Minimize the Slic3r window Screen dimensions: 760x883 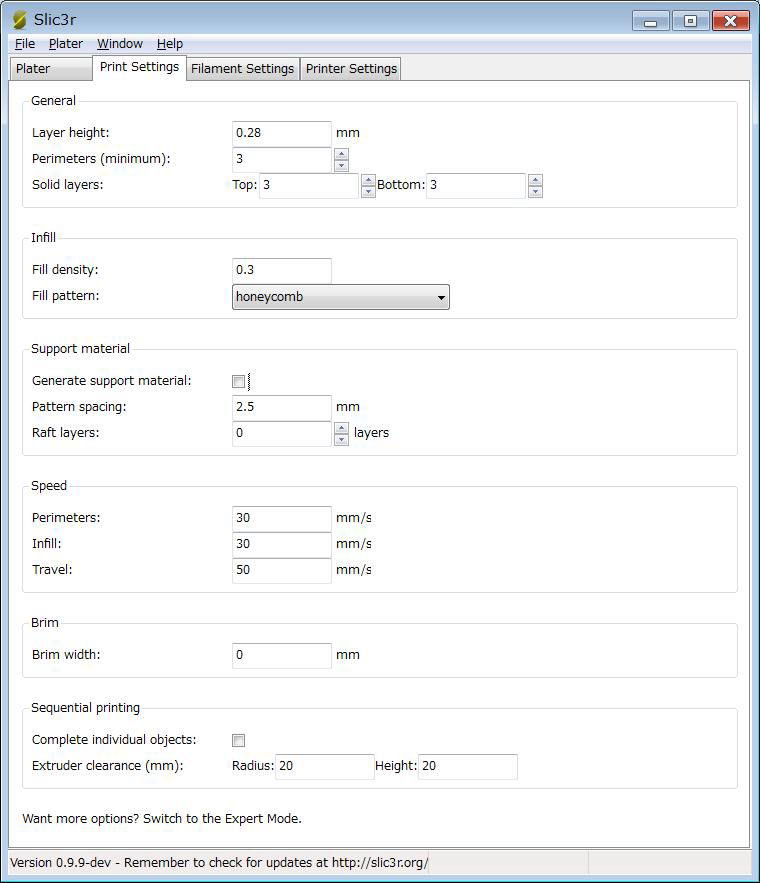tap(650, 22)
